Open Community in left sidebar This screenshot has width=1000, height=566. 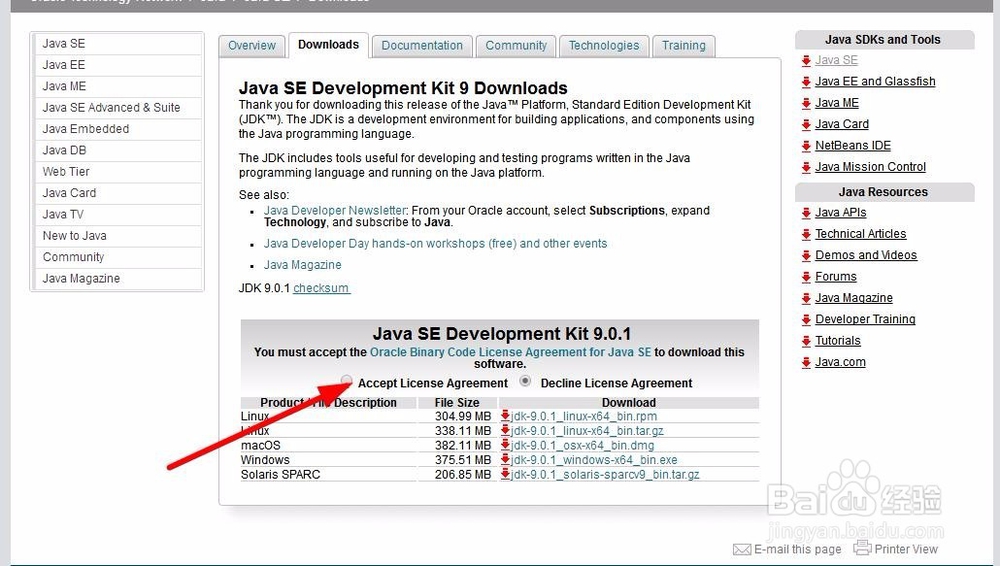(118, 257)
